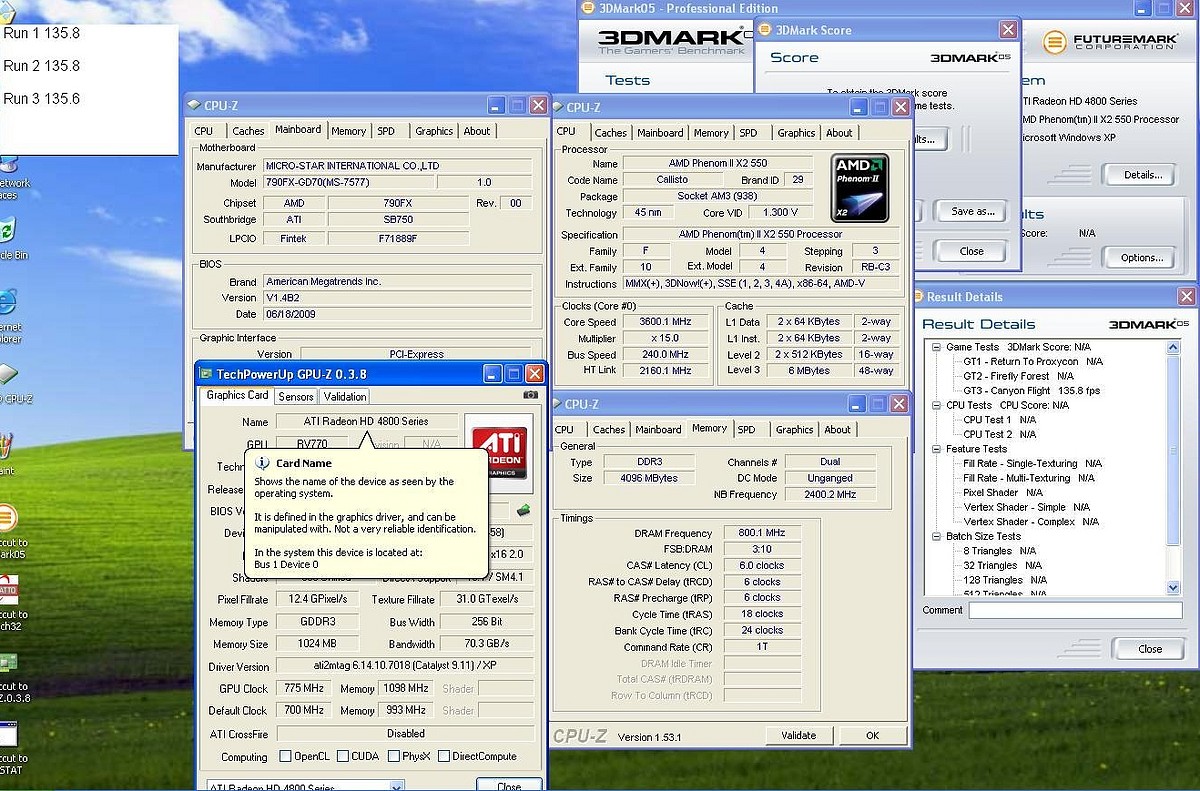This screenshot has width=1200, height=791.
Task: Open the Graphics tab in CPU-Z Memory window
Action: click(794, 430)
